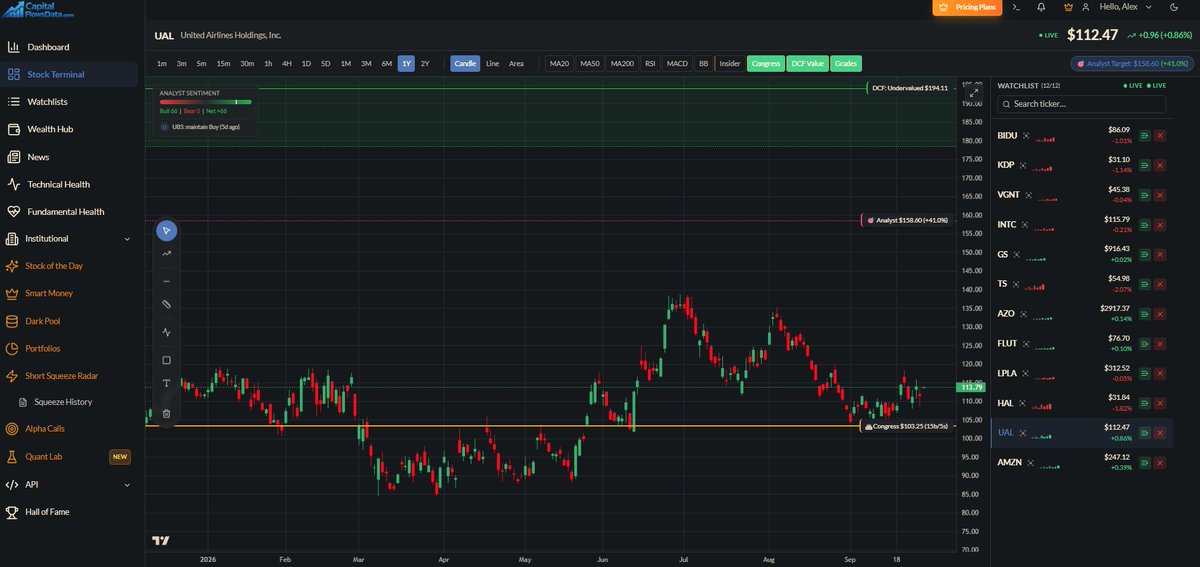Image resolution: width=1200 pixels, height=567 pixels.
Task: Remove BIDU from watchlist with red X
Action: 1160,135
